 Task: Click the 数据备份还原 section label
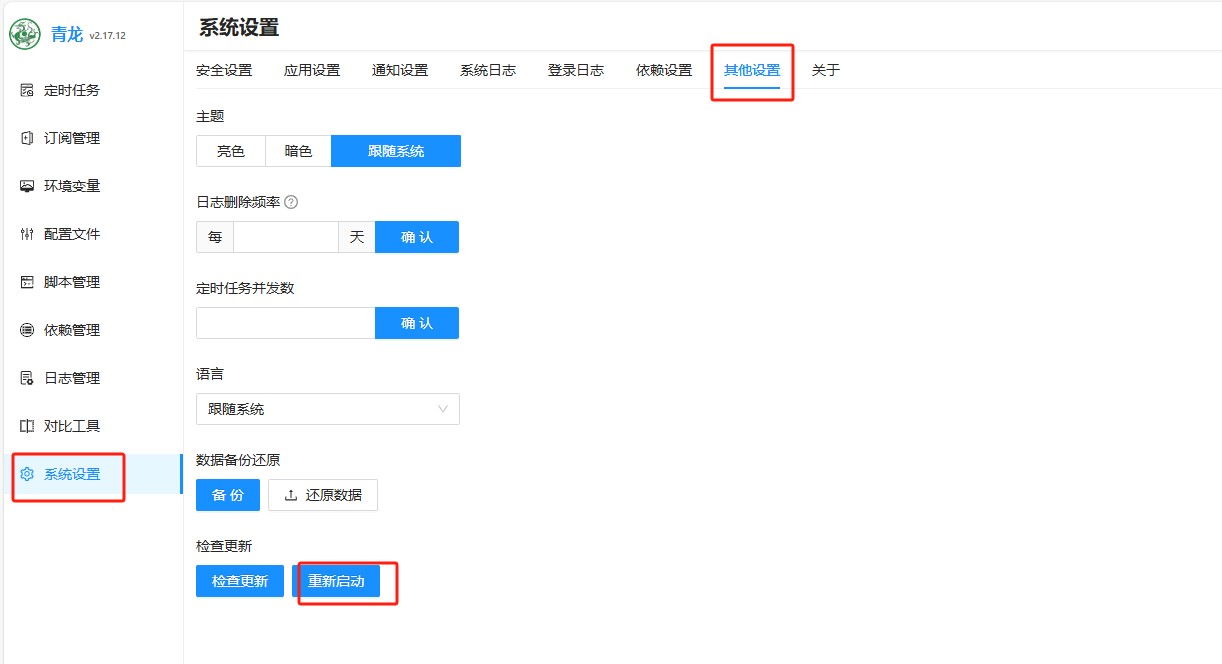click(x=238, y=460)
